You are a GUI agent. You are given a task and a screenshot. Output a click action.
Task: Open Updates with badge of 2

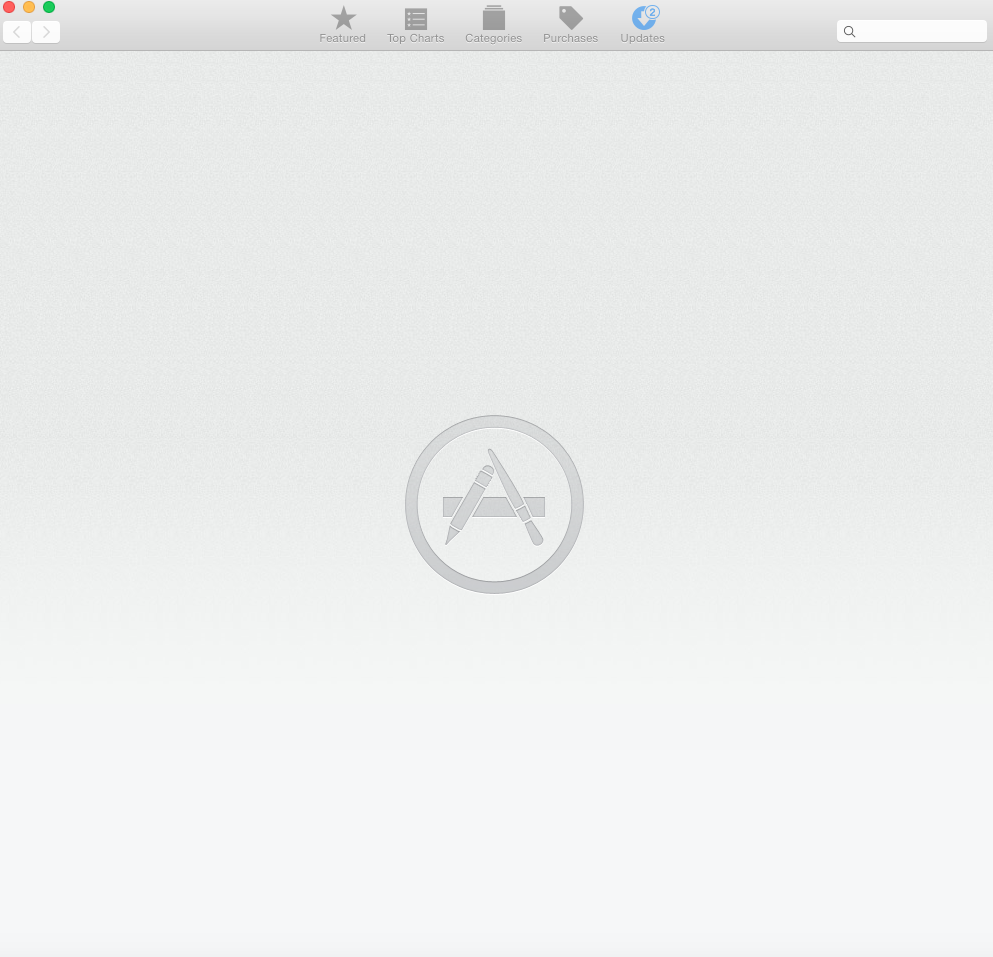tap(643, 25)
